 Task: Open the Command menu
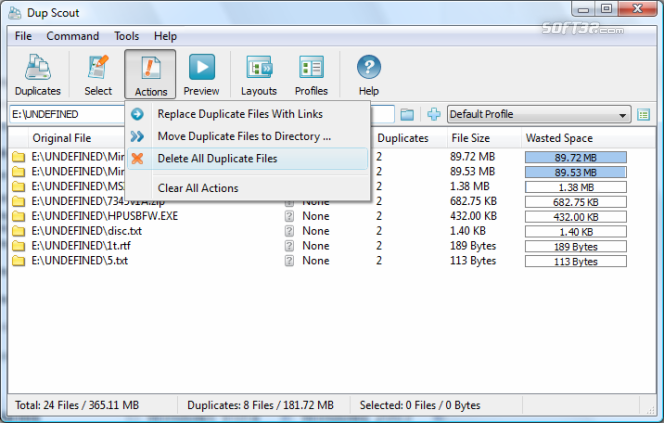(x=72, y=36)
